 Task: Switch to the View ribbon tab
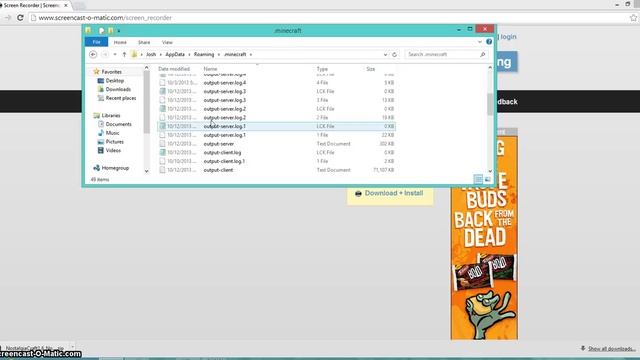167,42
